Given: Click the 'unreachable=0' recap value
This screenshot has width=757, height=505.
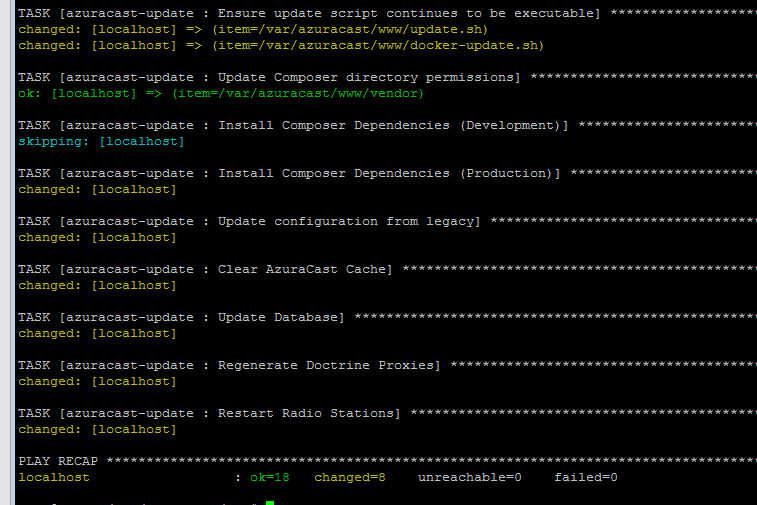Looking at the screenshot, I should (x=470, y=477).
